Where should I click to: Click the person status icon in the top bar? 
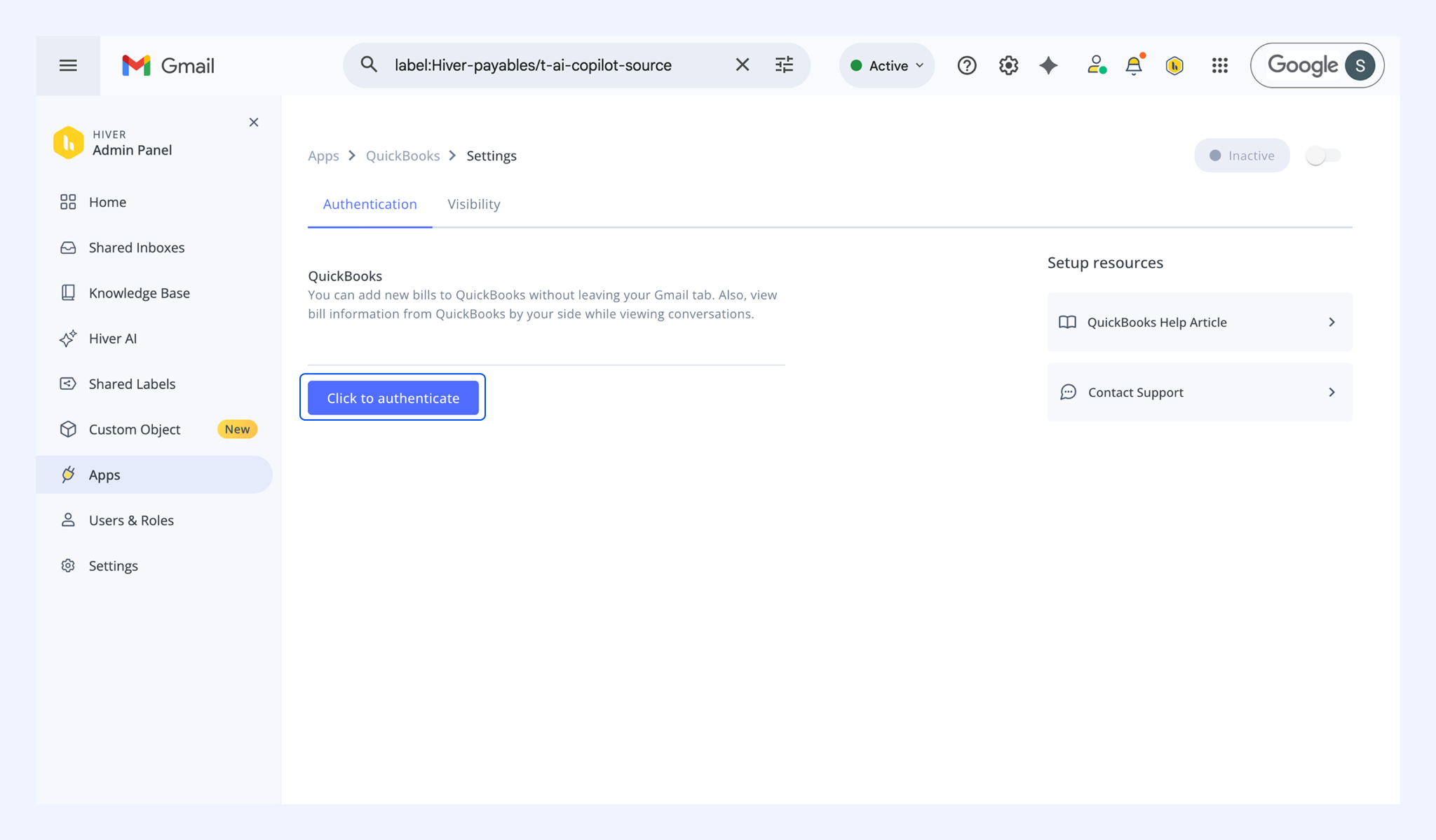tap(1096, 65)
